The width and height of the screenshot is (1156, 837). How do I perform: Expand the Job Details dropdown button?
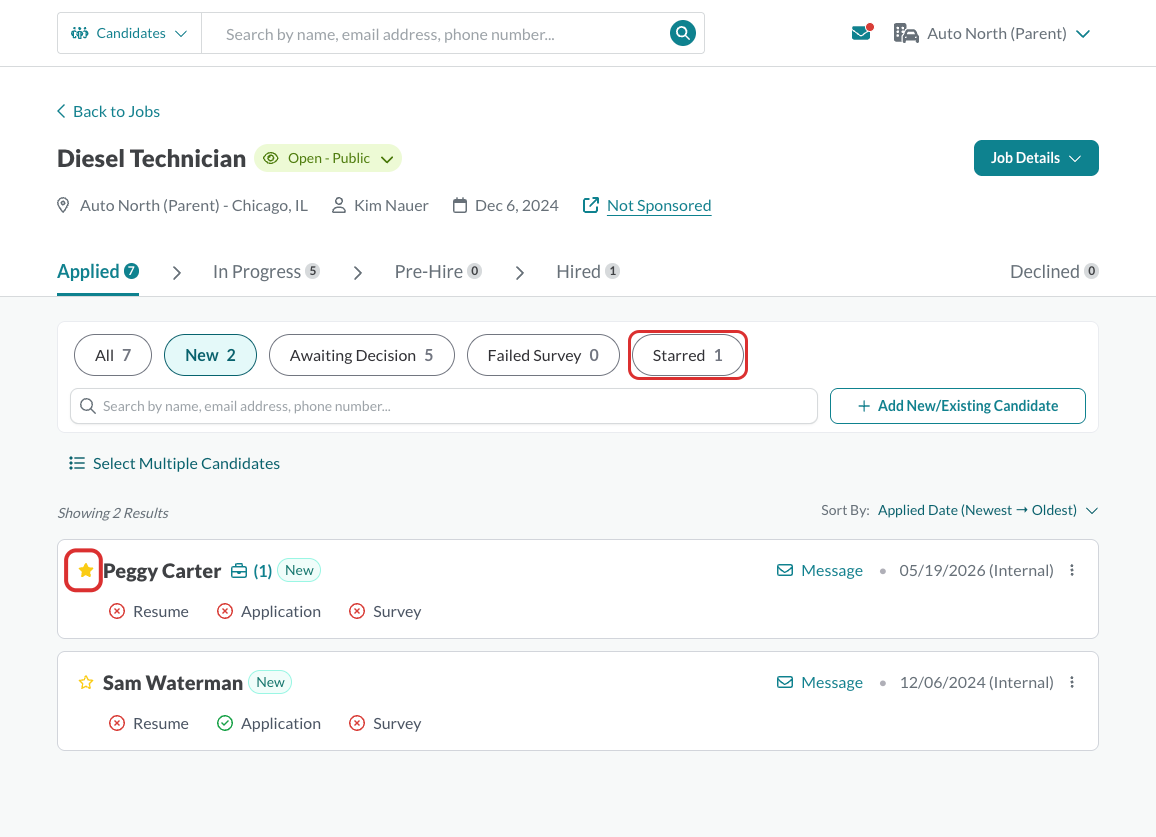tap(1036, 158)
